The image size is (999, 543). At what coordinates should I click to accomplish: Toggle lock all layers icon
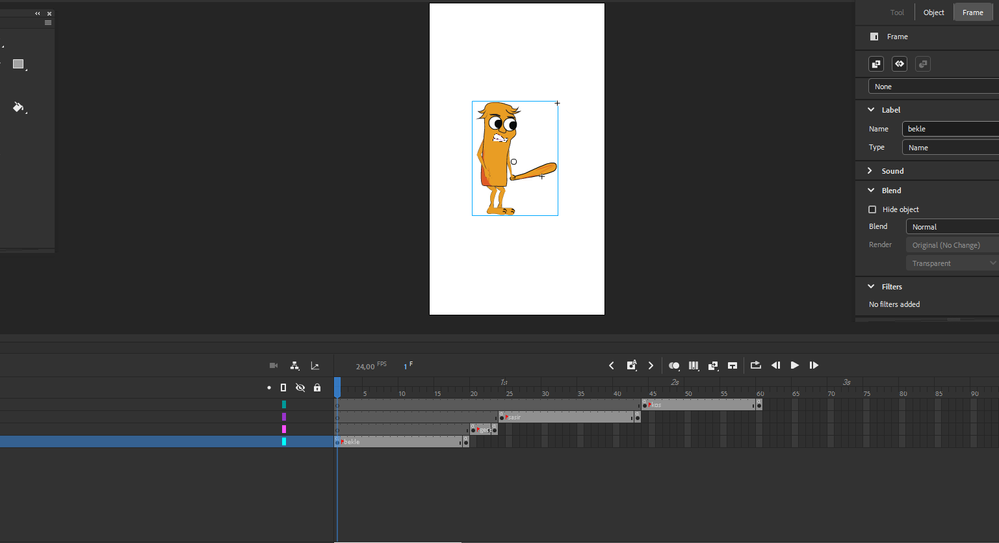[317, 387]
